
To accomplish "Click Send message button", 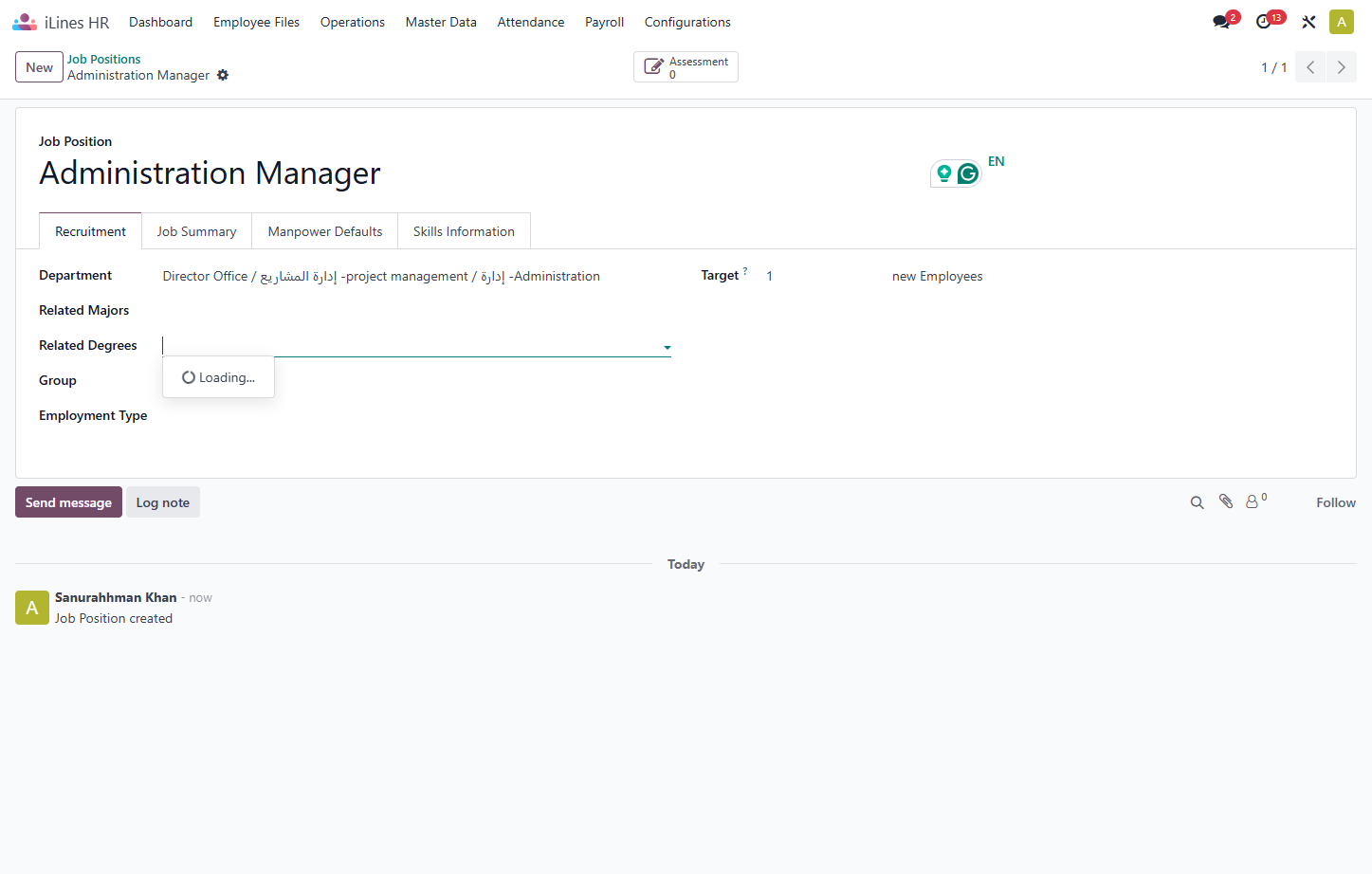I will coord(68,502).
